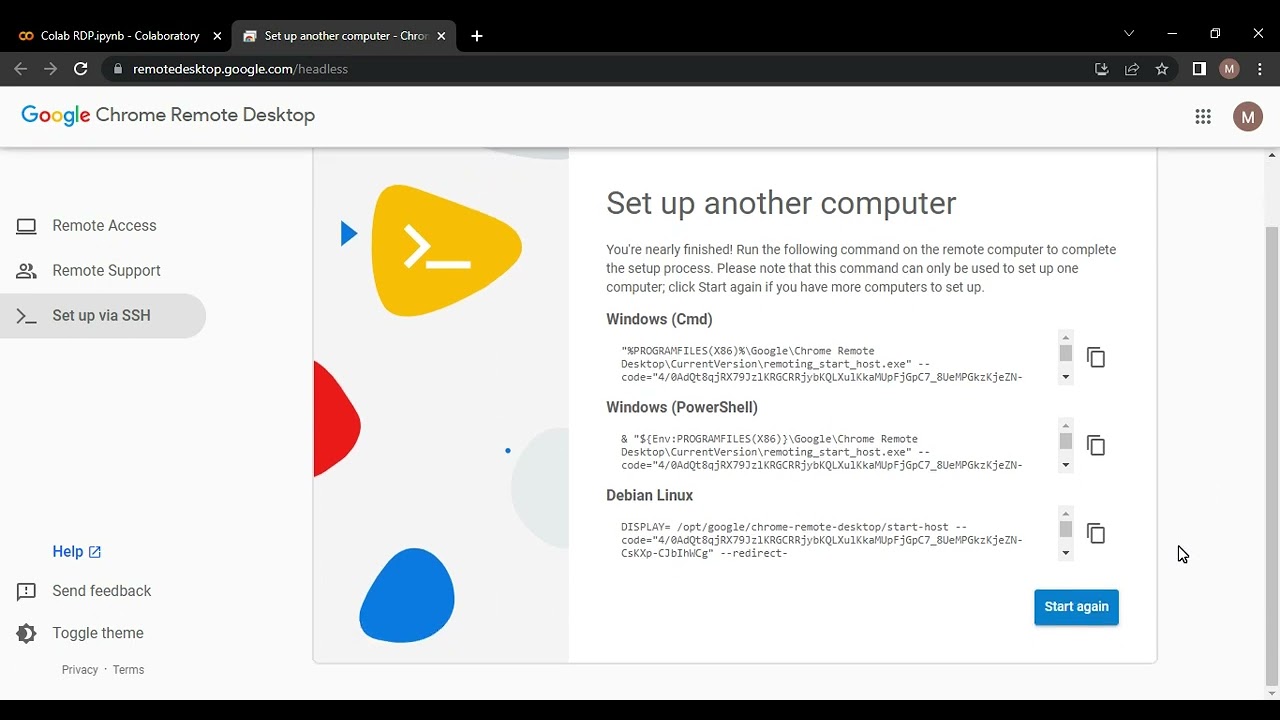The width and height of the screenshot is (1280, 720).
Task: Click page scrollbar down arrow
Action: coord(1272,693)
